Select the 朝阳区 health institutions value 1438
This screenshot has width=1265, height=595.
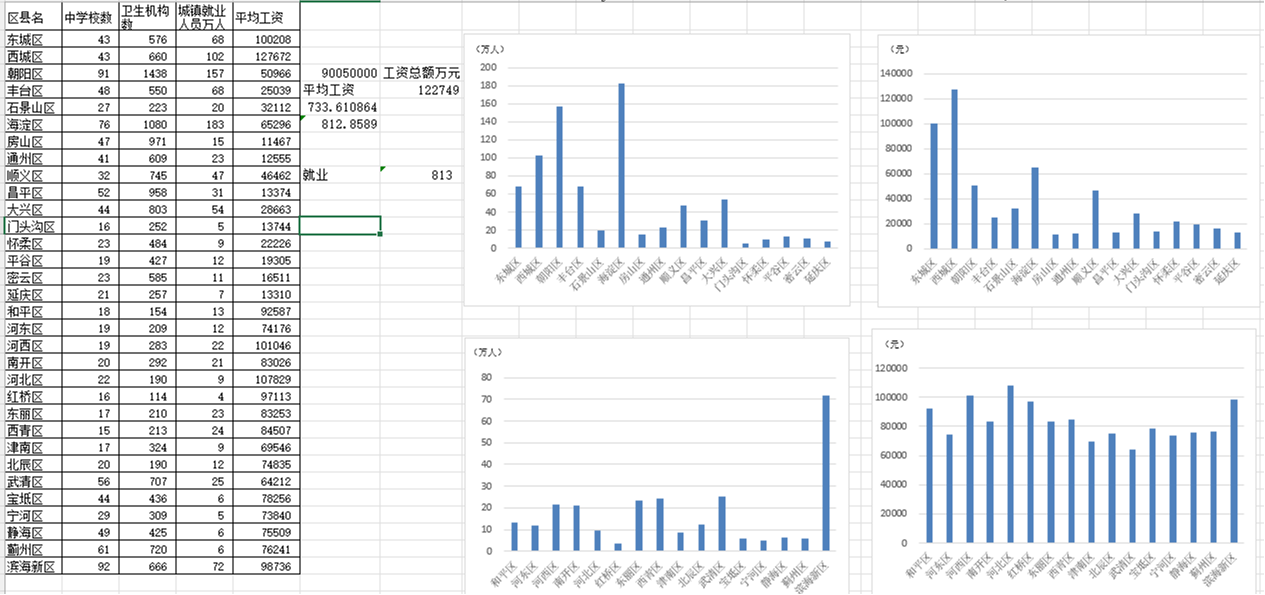[x=147, y=74]
